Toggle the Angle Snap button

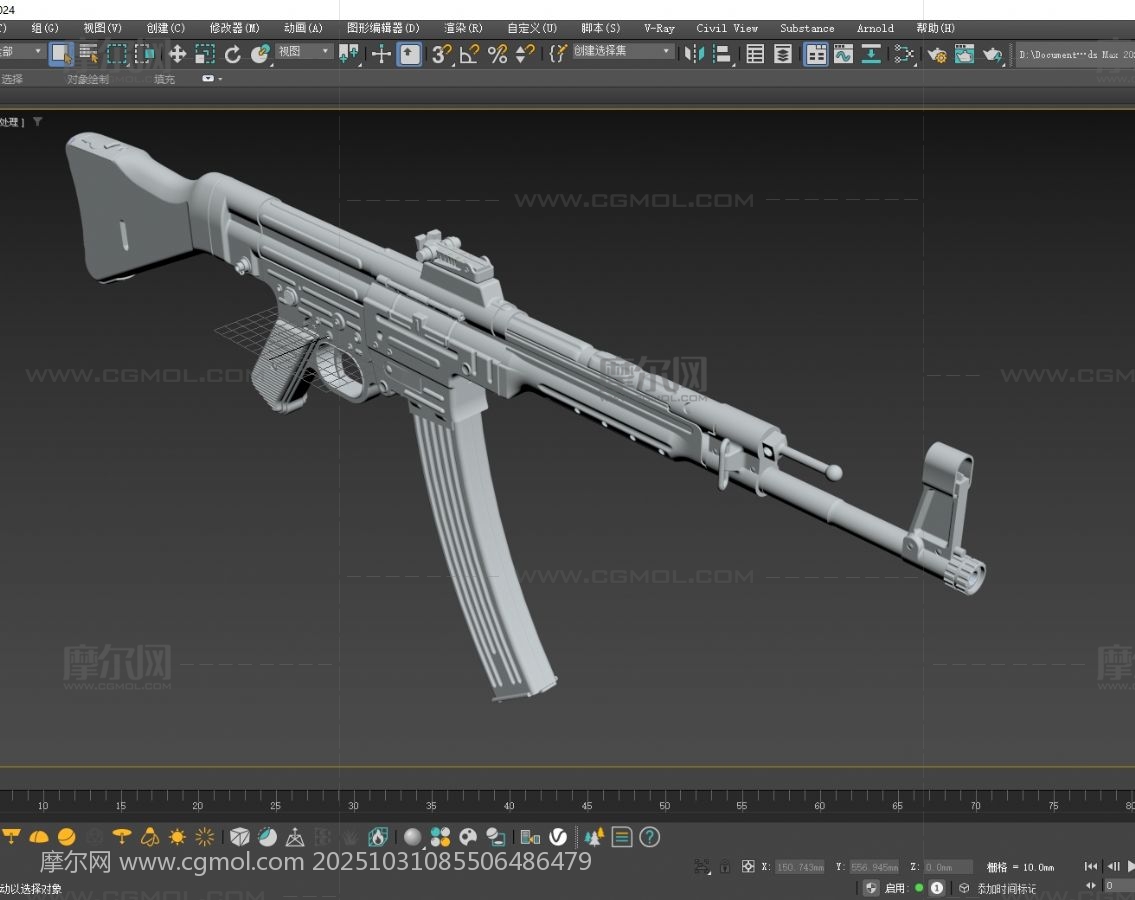click(x=469, y=54)
